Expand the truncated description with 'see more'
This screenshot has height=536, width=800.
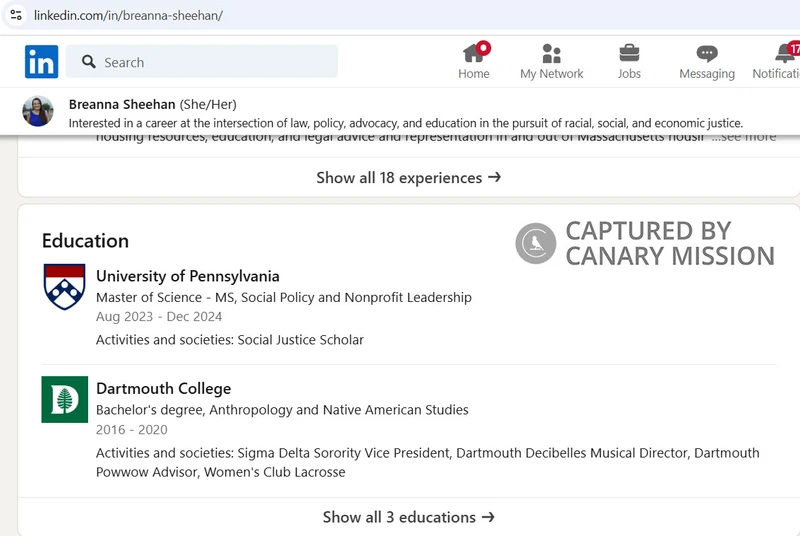pos(744,137)
